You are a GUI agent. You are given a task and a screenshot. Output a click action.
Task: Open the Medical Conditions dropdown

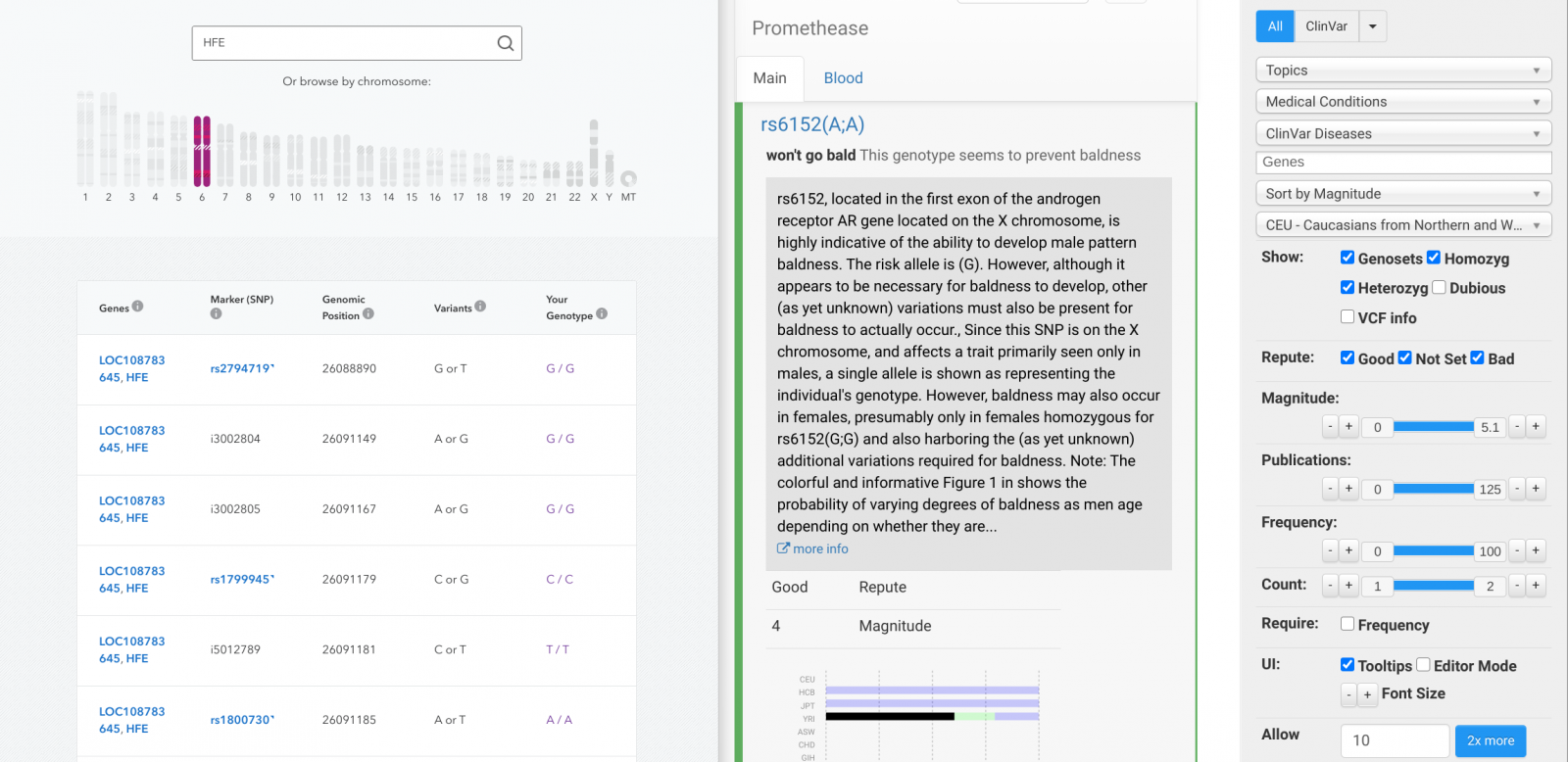[1403, 102]
